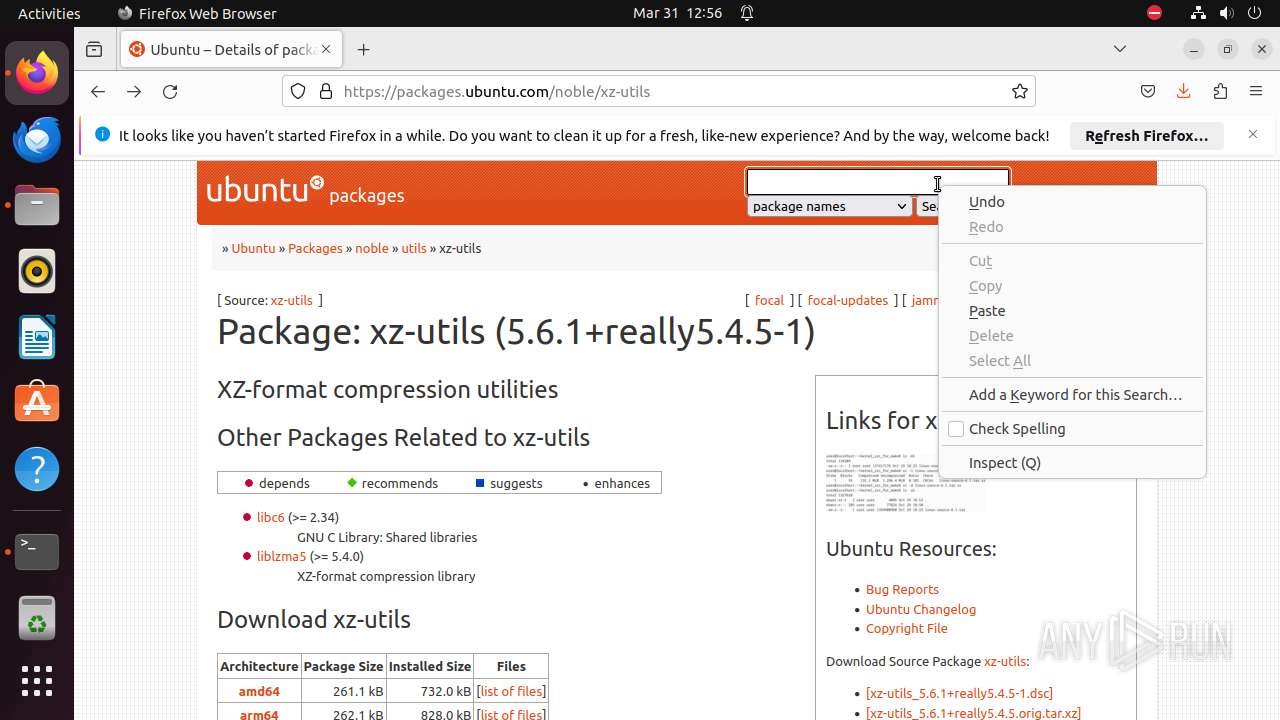Launch LibreOffice Writer from dock
Screen dimensions: 1280x720
tap(37, 337)
